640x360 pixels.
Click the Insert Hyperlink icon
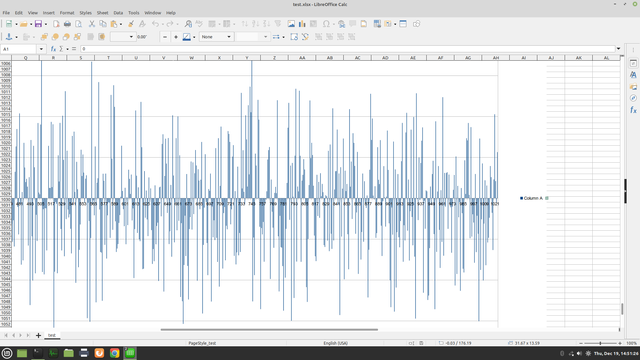pos(341,24)
